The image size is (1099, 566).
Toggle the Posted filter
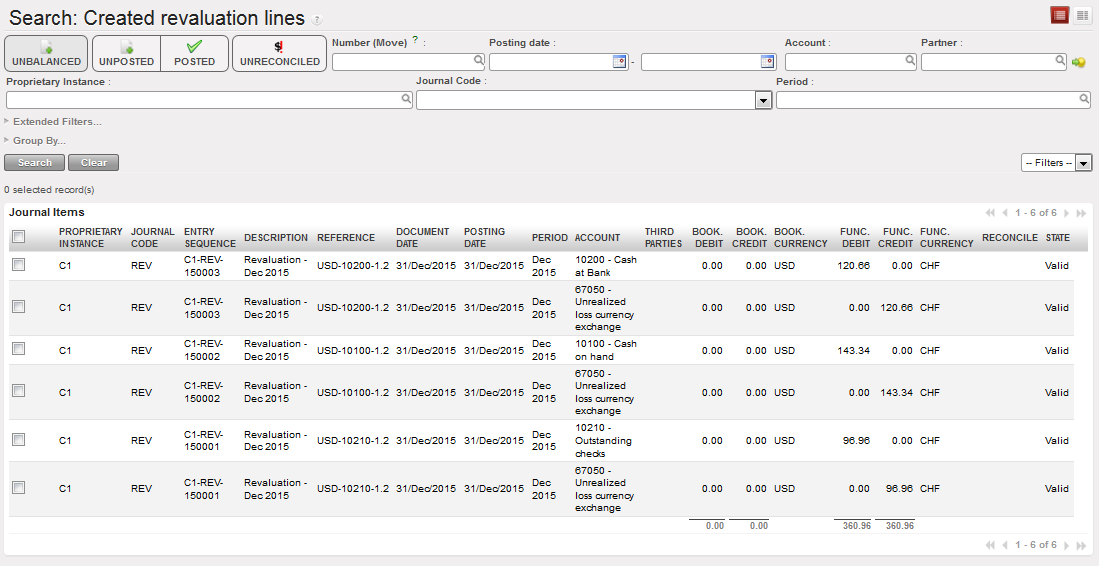pyautogui.click(x=194, y=54)
